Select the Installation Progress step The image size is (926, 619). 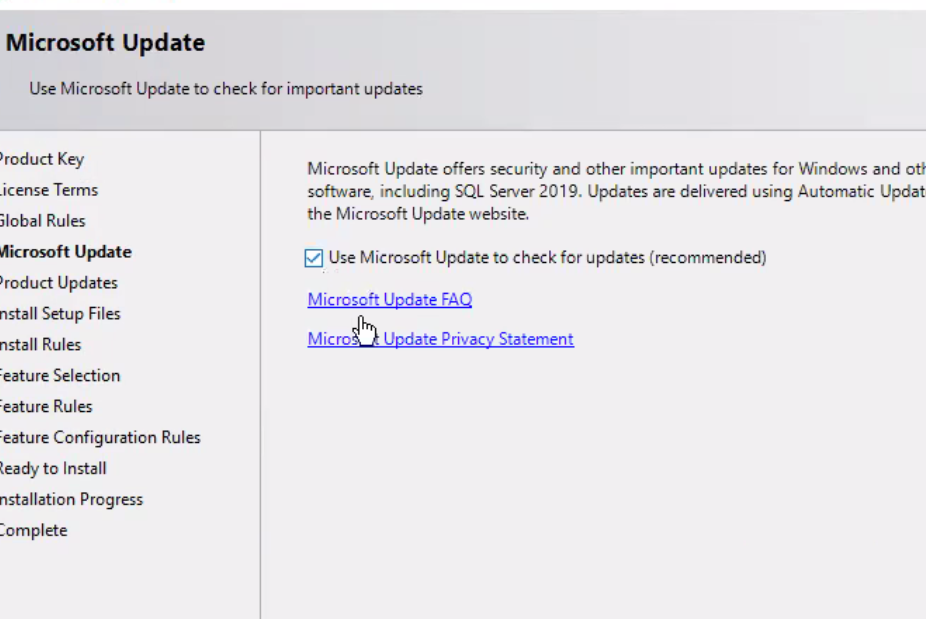(71, 499)
